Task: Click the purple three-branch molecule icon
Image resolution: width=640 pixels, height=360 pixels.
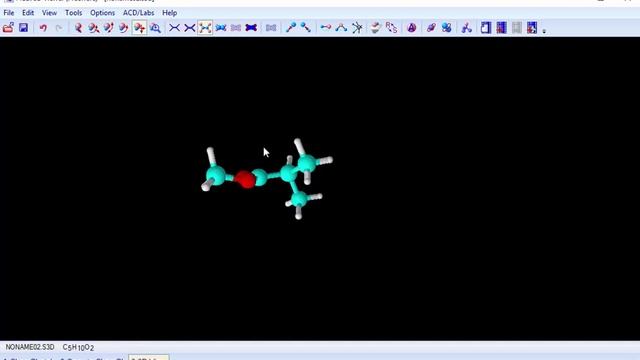Action: pyautogui.click(x=467, y=28)
